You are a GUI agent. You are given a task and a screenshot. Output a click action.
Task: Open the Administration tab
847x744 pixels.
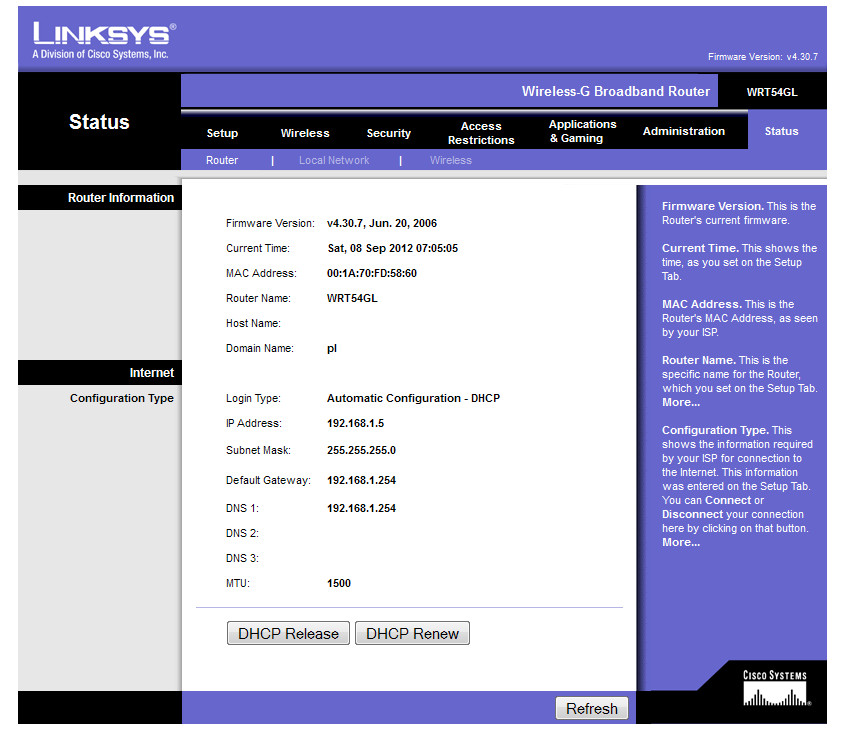pyautogui.click(x=683, y=131)
